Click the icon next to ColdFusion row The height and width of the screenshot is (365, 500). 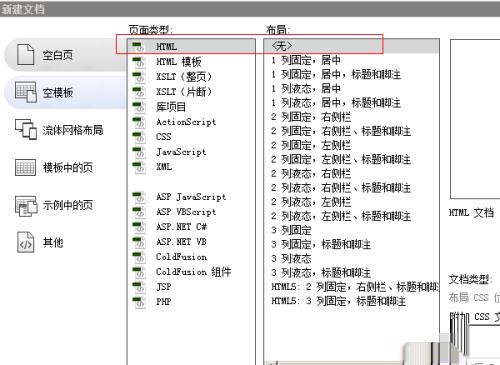tap(139, 257)
